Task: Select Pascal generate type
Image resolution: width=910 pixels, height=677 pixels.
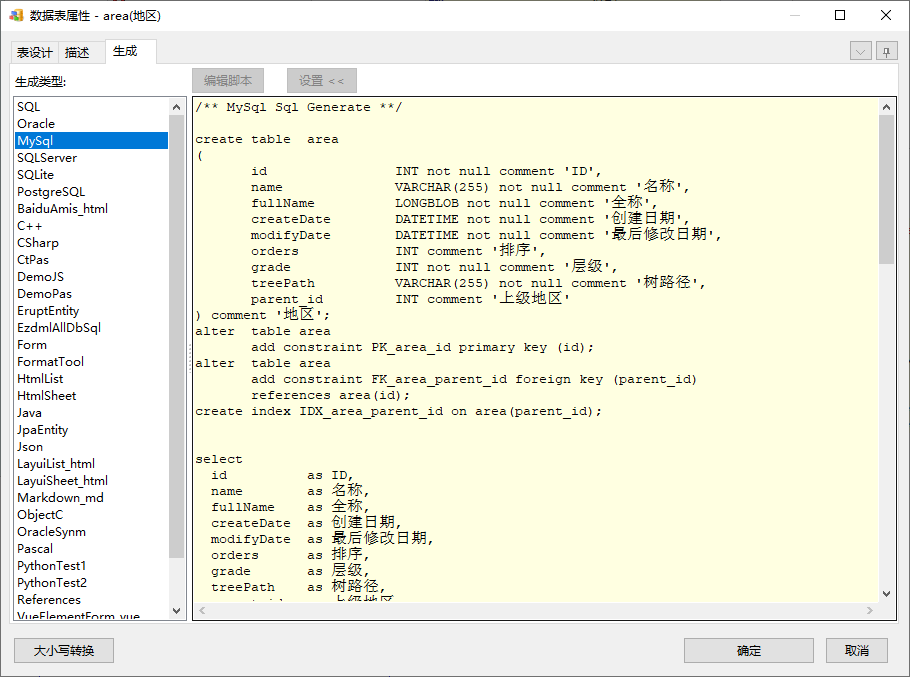Action: tap(91, 548)
